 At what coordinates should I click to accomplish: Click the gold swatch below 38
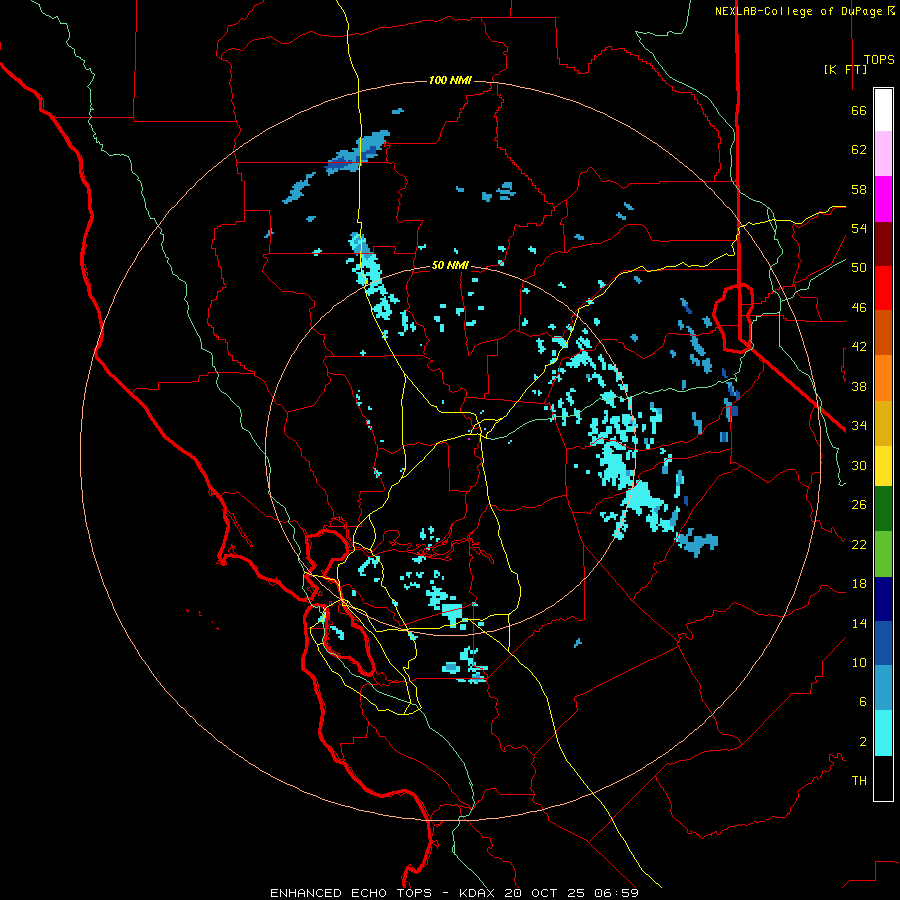[883, 423]
